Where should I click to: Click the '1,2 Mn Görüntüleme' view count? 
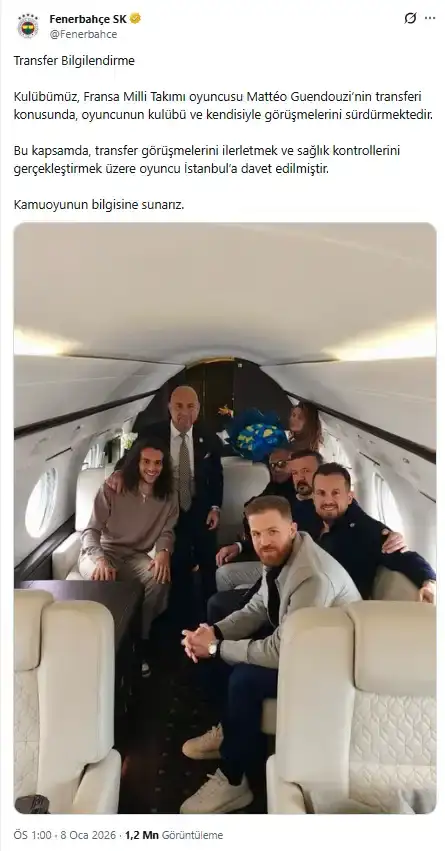pos(174,835)
